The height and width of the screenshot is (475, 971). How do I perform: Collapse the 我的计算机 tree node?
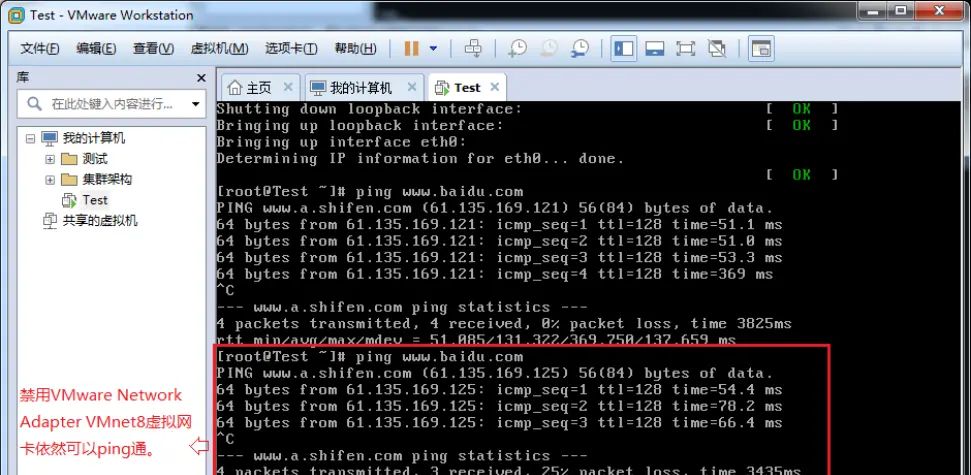click(x=30, y=138)
